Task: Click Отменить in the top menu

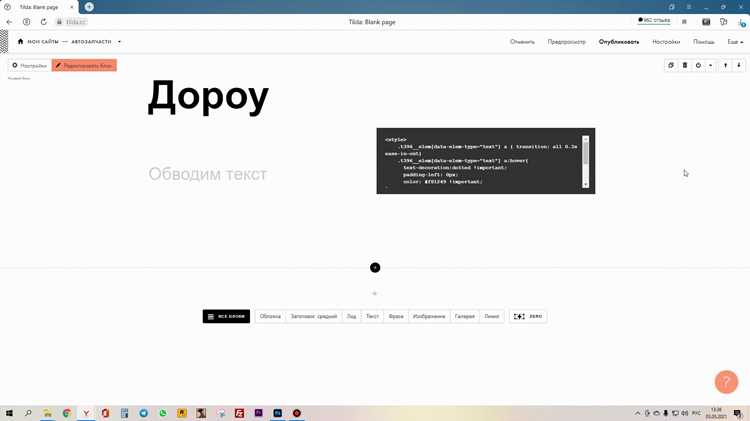Action: 522,42
